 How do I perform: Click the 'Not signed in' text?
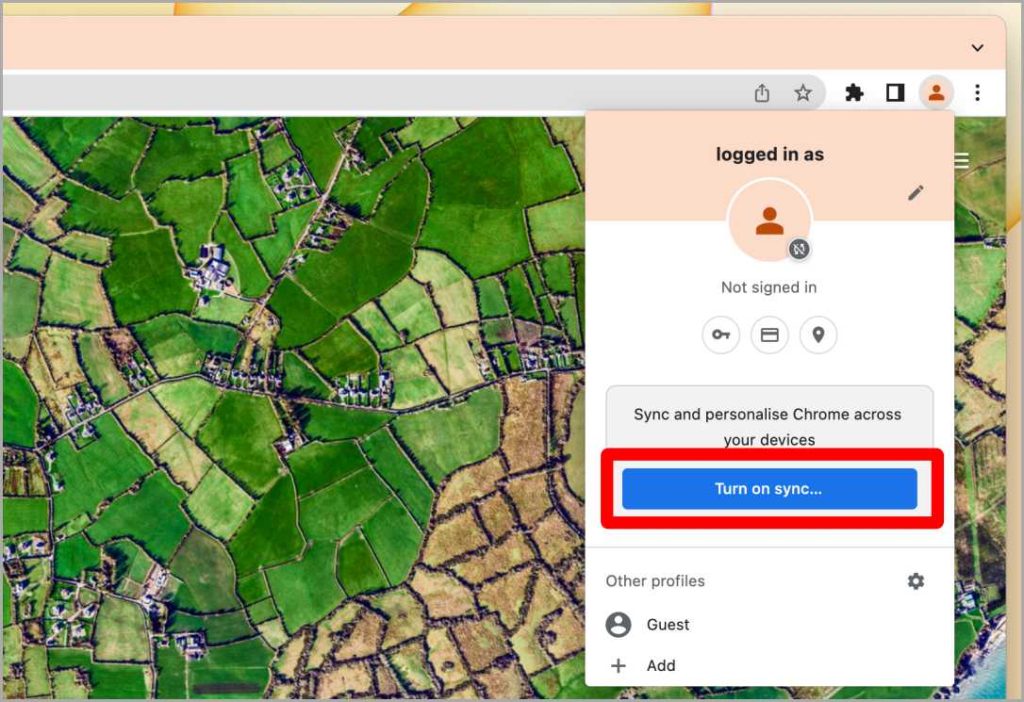(769, 287)
